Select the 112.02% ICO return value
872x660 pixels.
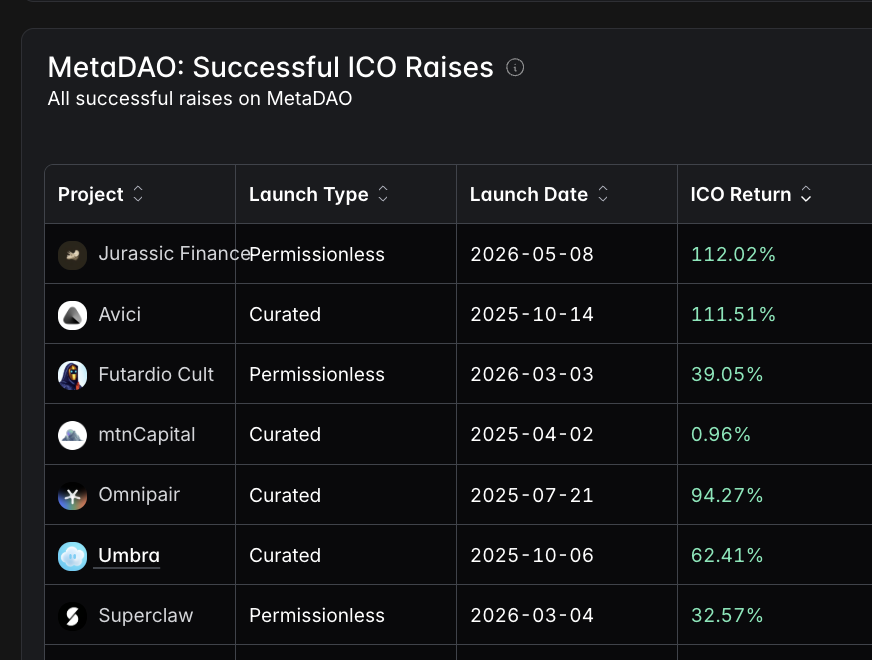(x=733, y=254)
